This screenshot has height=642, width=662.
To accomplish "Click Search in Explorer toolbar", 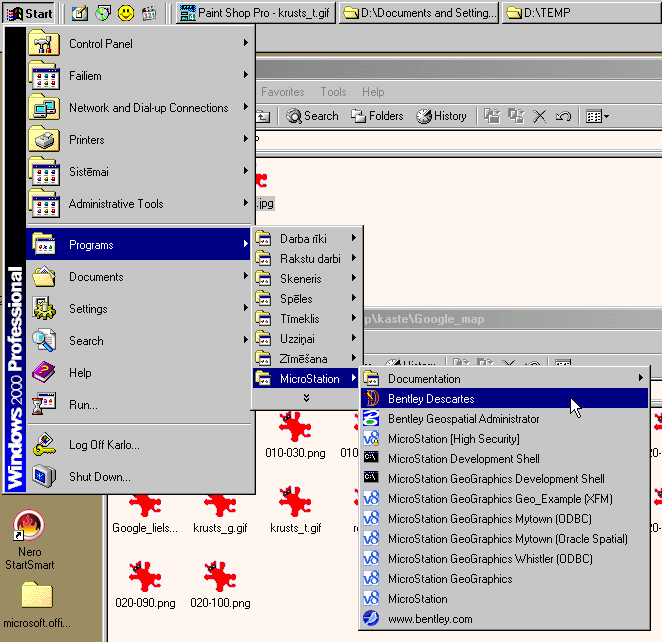I will coord(312,116).
